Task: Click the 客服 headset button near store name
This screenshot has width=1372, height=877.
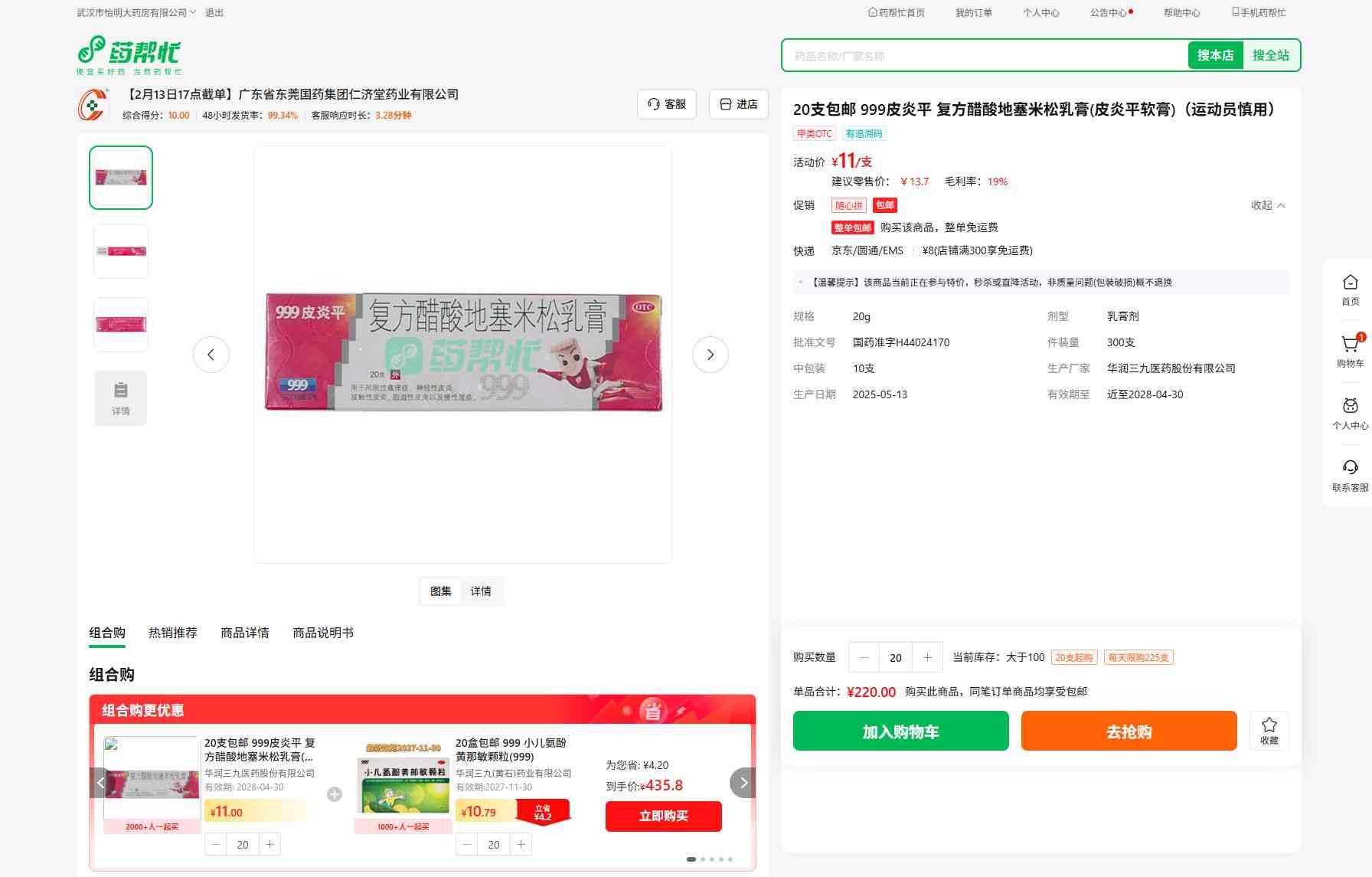Action: point(666,104)
